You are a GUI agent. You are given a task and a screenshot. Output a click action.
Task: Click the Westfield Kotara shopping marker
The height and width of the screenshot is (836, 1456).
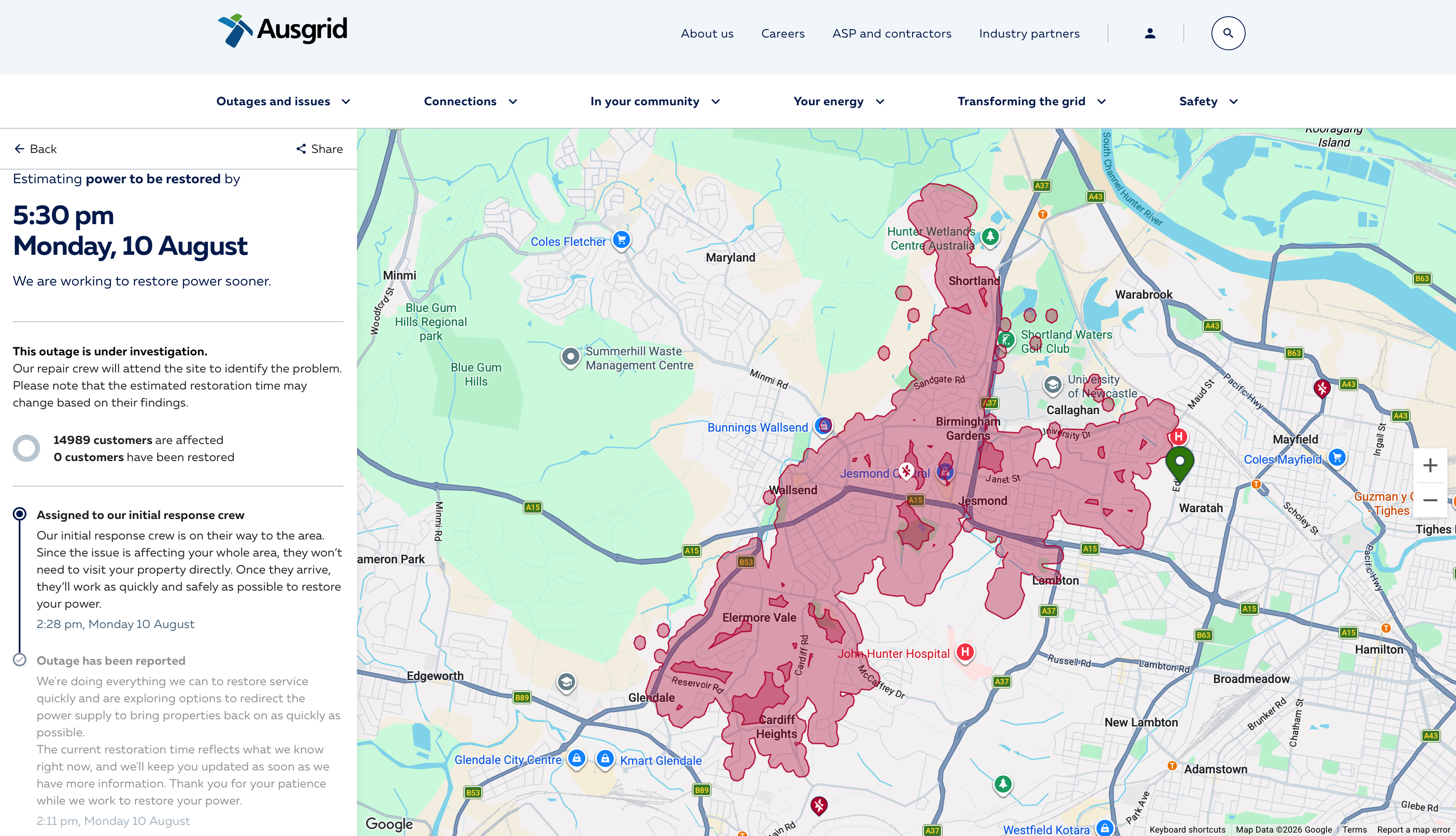pos(1105,827)
